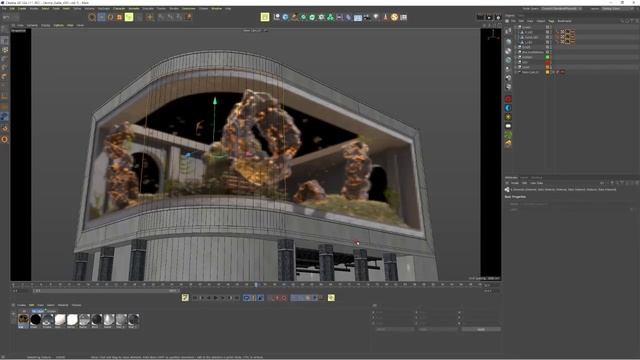Image resolution: width=640 pixels, height=360 pixels.
Task: Toggle the Y-axis lock in top toolbar
Action: coord(171,17)
